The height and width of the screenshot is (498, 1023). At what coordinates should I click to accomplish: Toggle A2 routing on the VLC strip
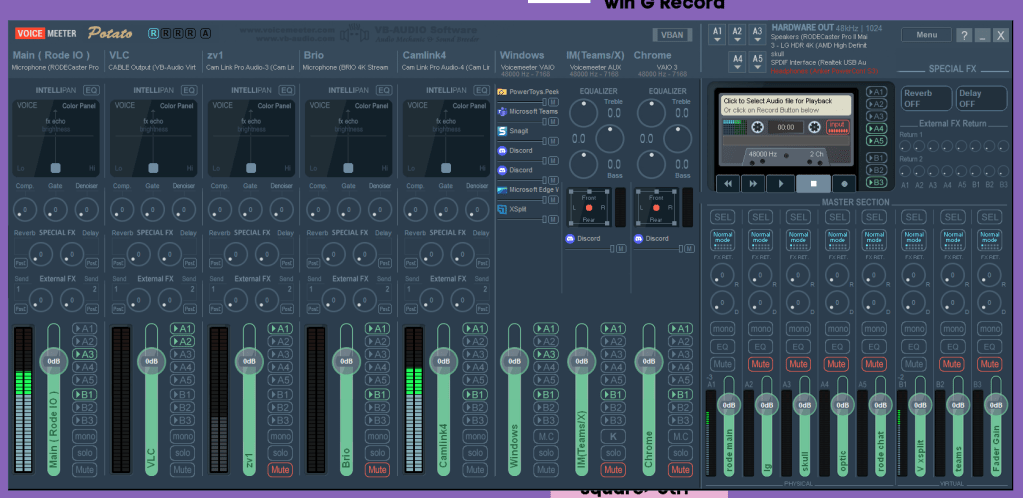click(183, 341)
